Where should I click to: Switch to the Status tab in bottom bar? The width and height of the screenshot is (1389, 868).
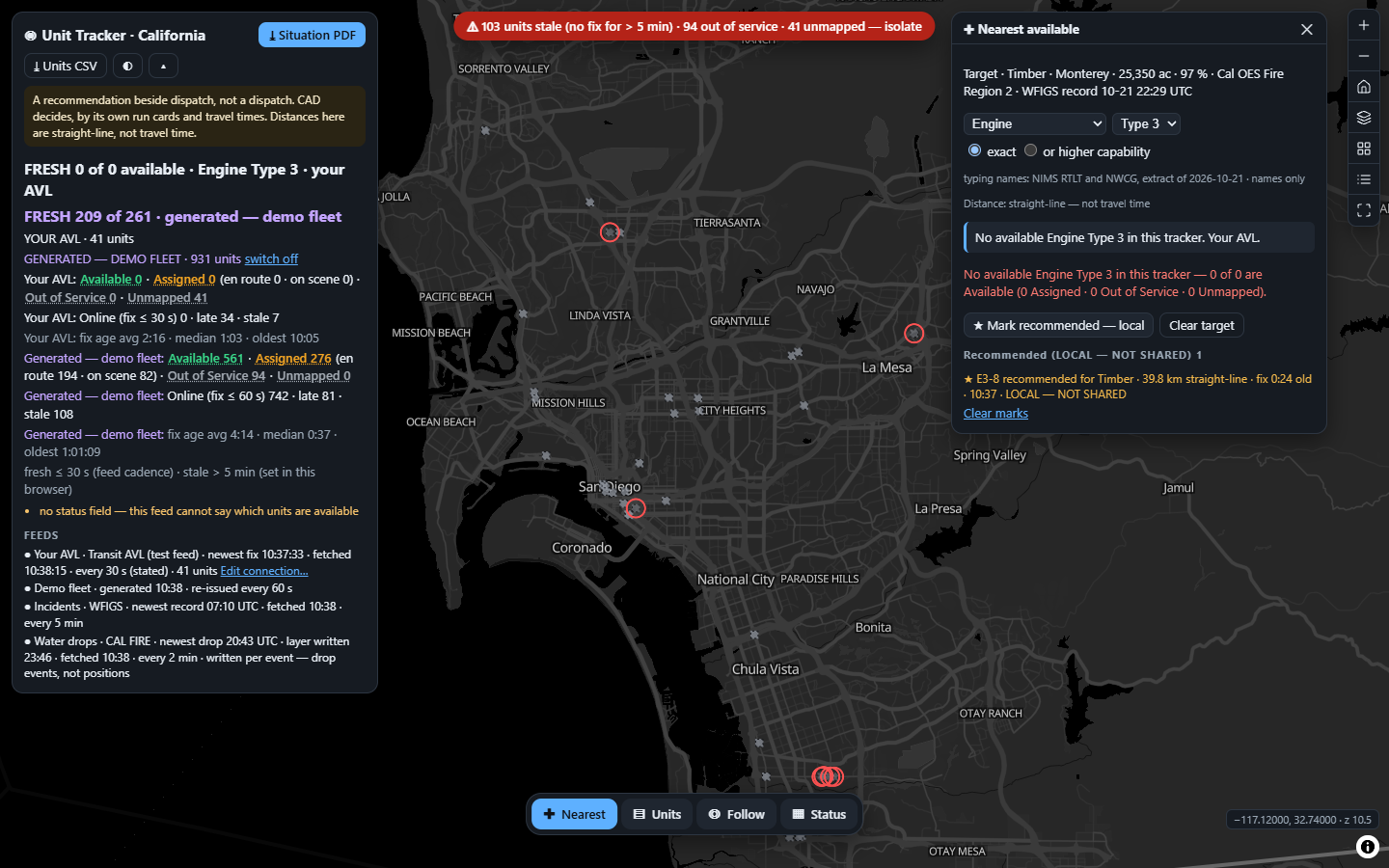click(x=819, y=814)
